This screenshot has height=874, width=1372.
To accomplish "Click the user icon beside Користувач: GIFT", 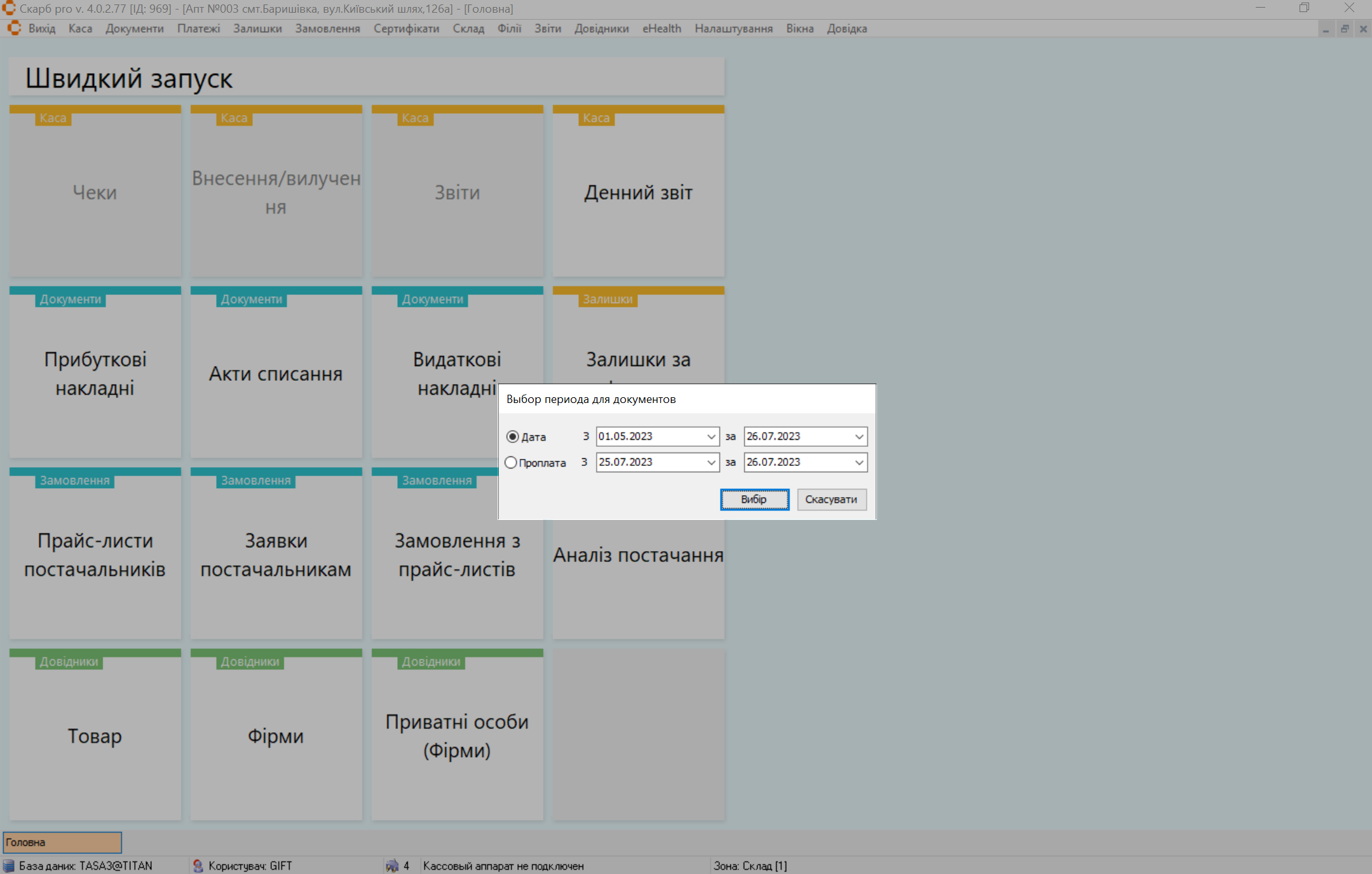I will pyautogui.click(x=198, y=866).
